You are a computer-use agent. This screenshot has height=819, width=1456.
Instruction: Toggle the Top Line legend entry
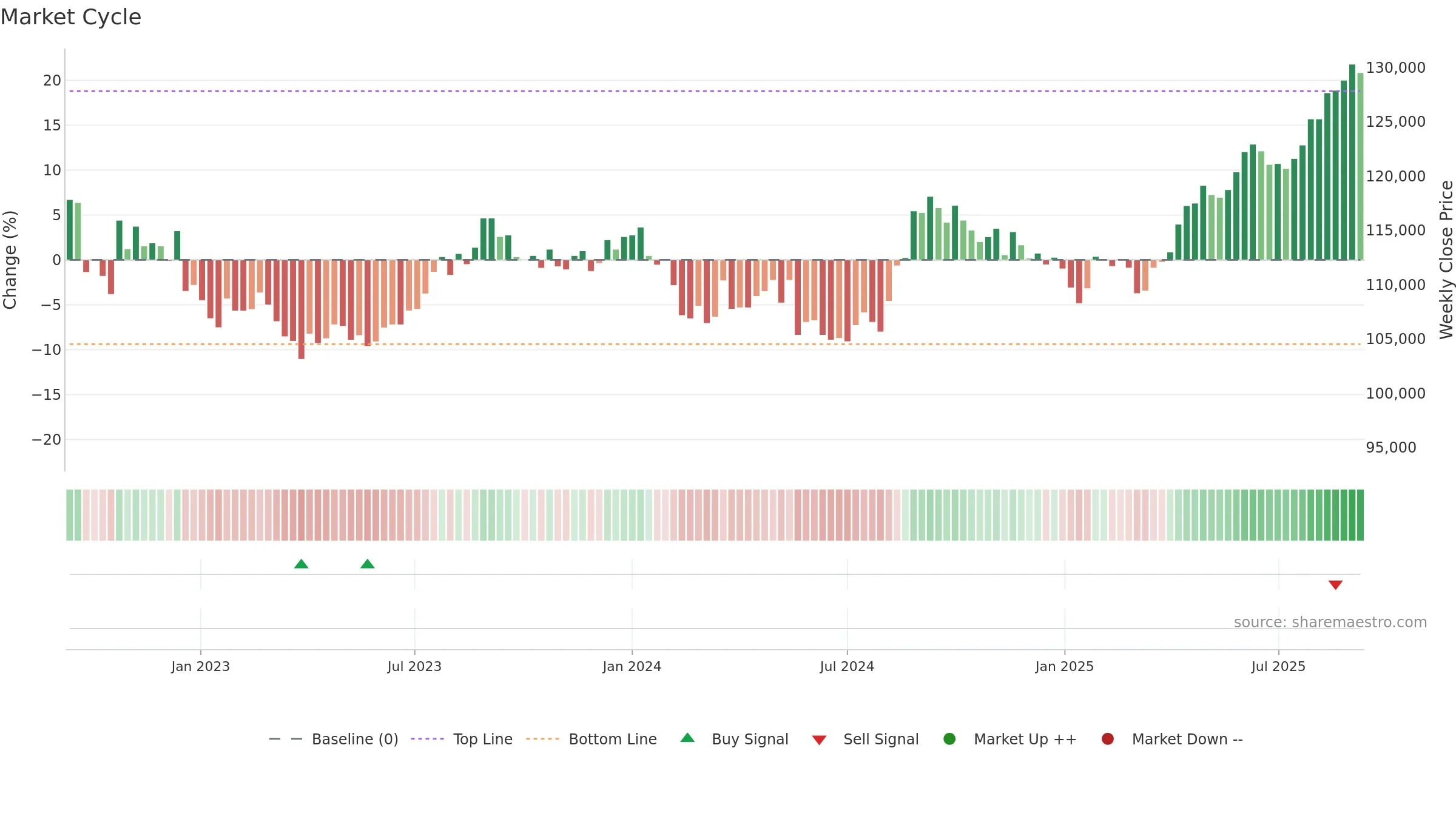pyautogui.click(x=462, y=739)
